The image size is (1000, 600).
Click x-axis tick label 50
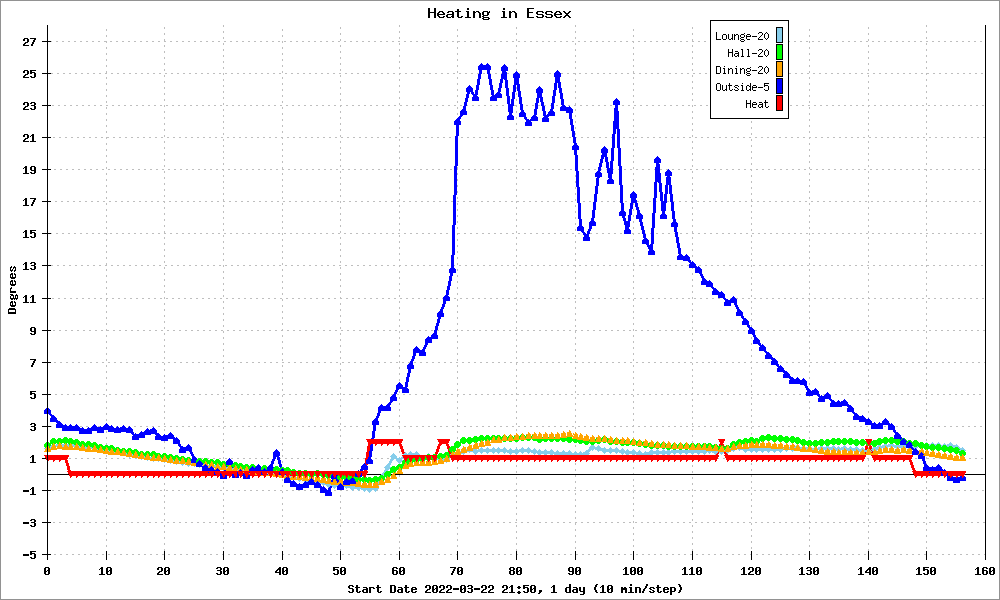point(340,571)
